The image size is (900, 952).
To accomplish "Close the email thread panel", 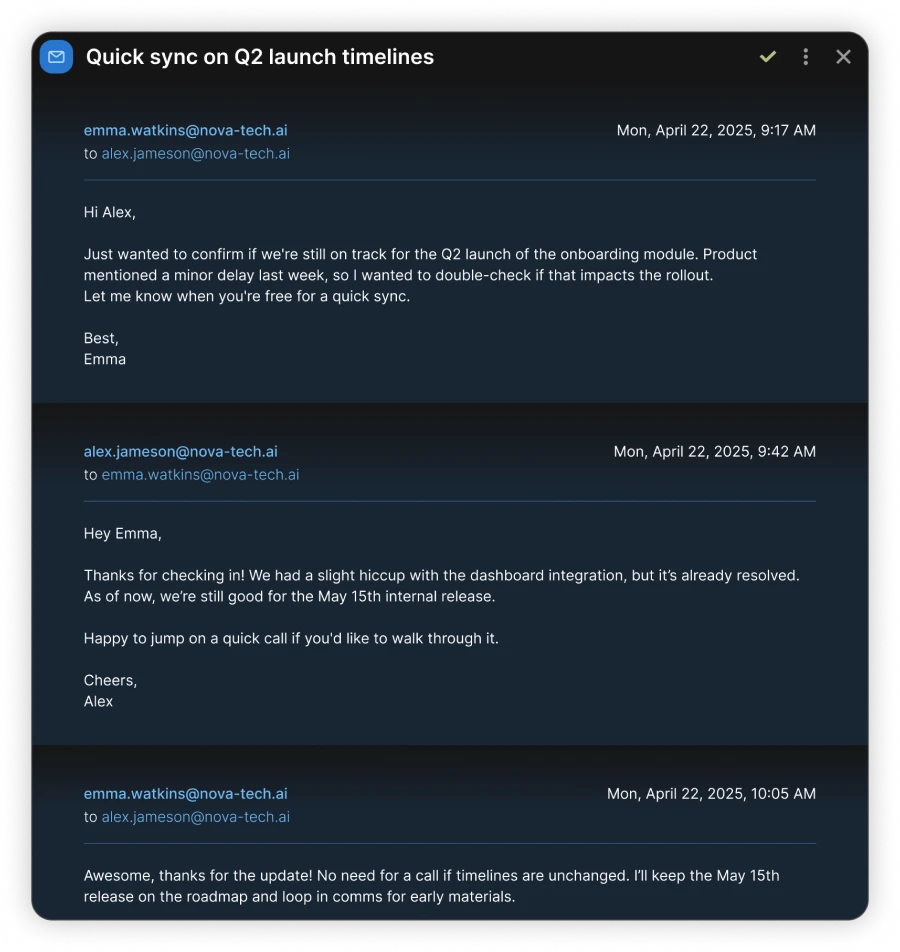I will [x=843, y=57].
